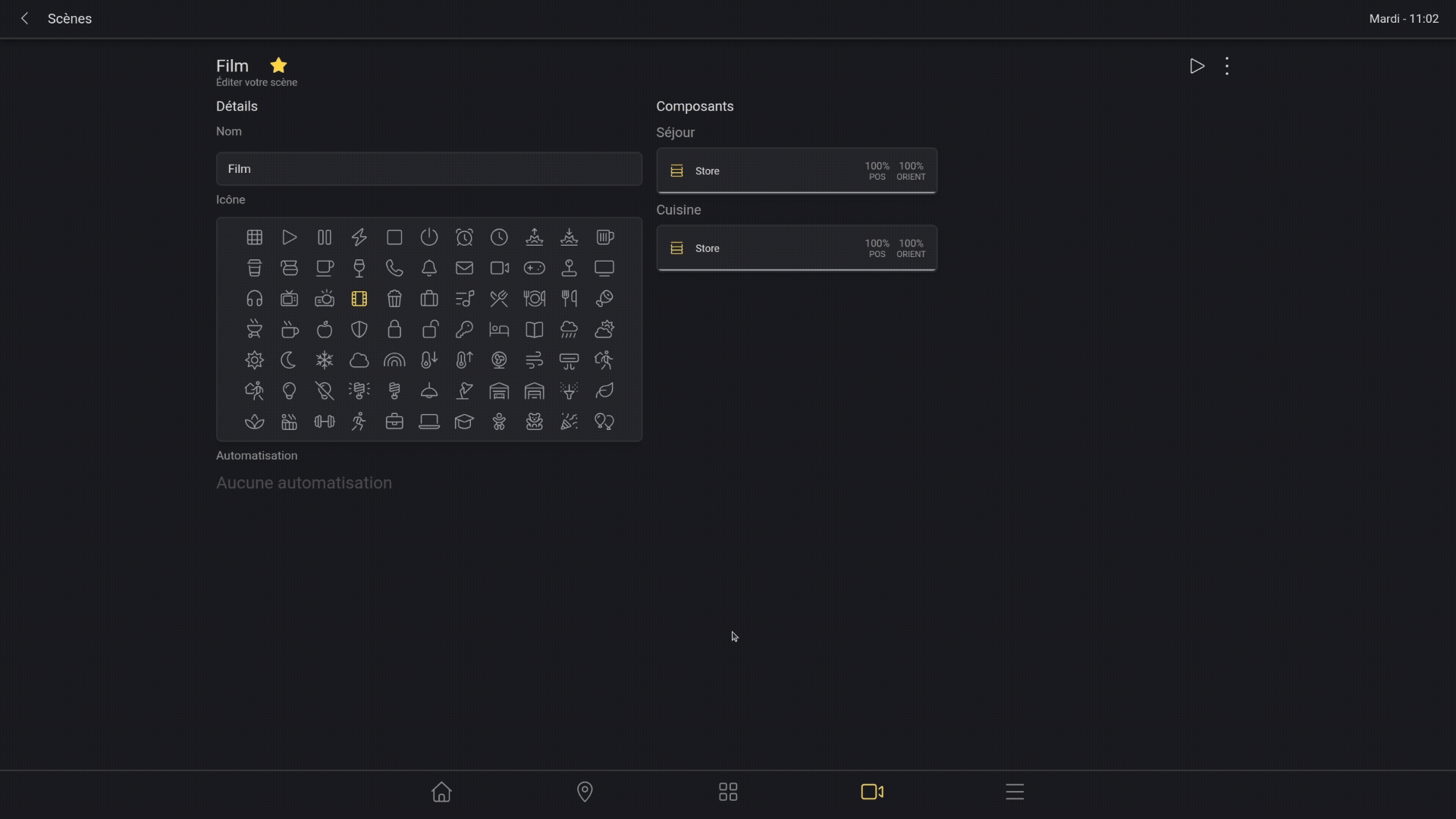Choose the telephone handset icon
Screen dimensions: 1456x819
tap(394, 268)
